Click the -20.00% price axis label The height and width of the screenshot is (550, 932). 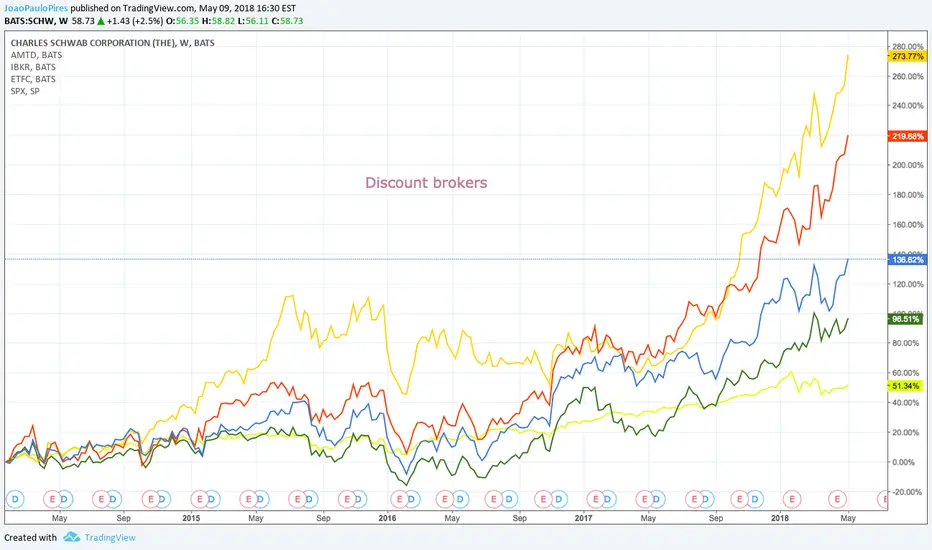coord(906,492)
